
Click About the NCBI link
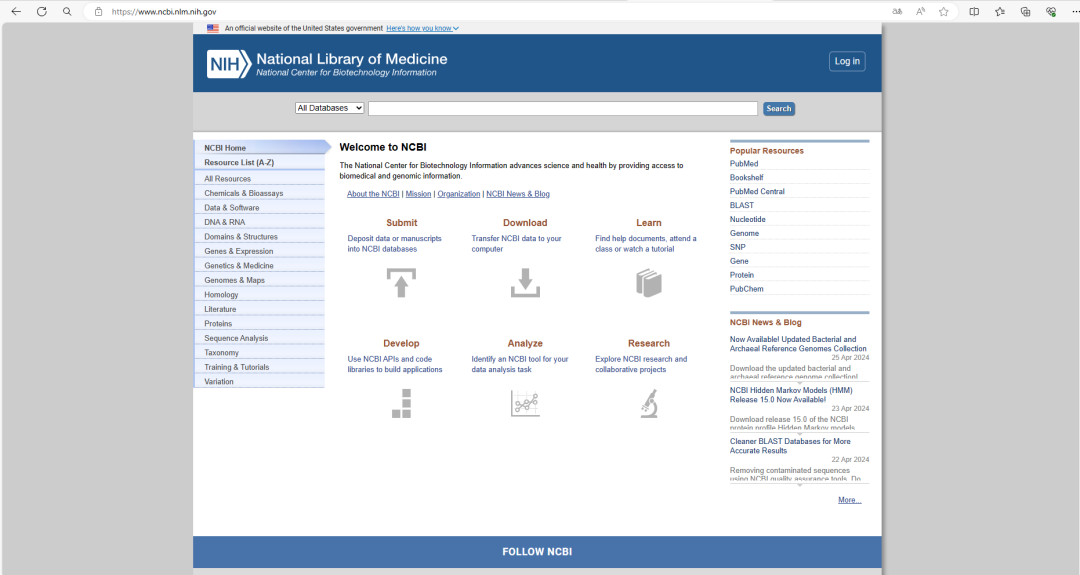(373, 194)
